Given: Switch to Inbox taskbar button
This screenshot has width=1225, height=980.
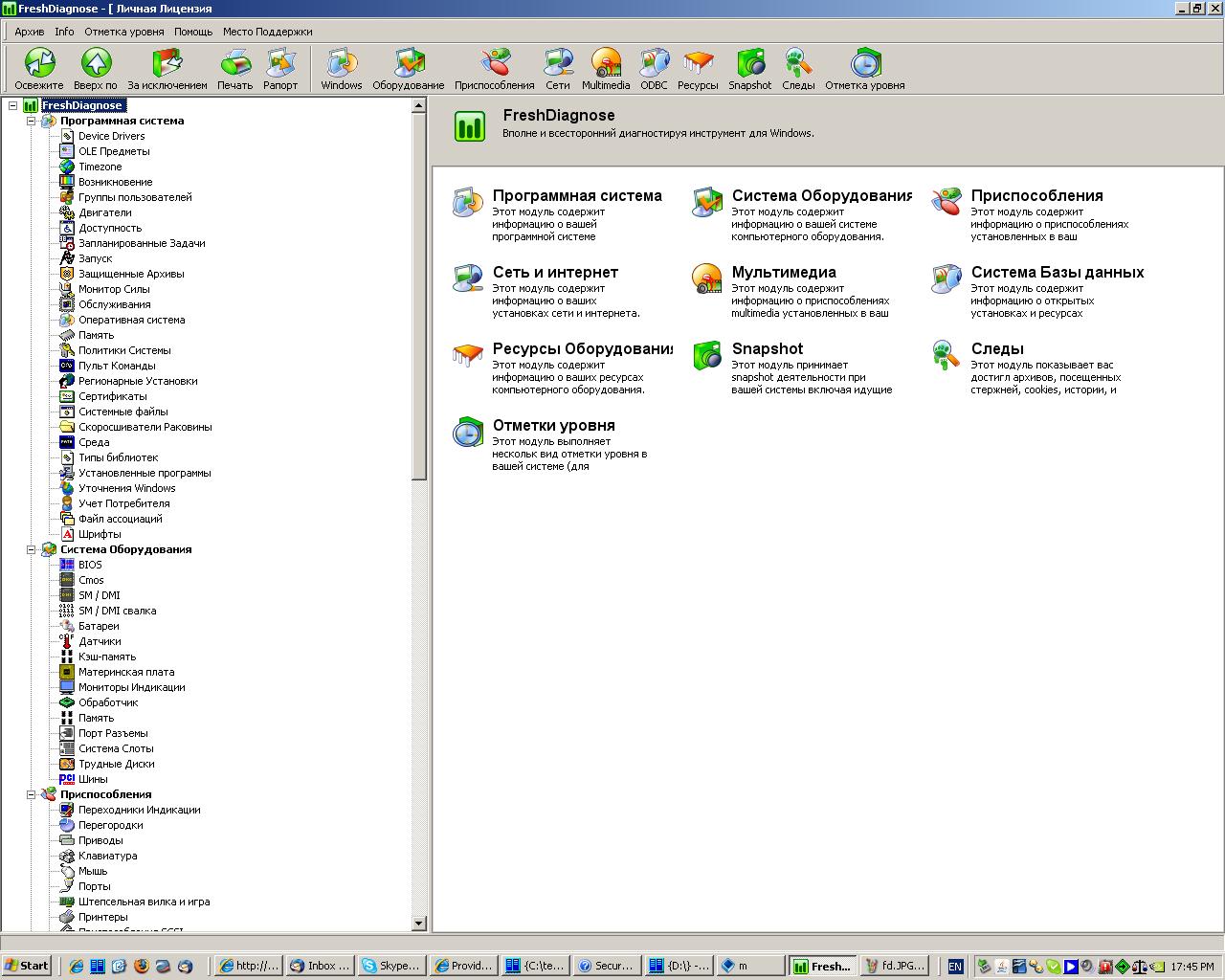Looking at the screenshot, I should coord(320,966).
